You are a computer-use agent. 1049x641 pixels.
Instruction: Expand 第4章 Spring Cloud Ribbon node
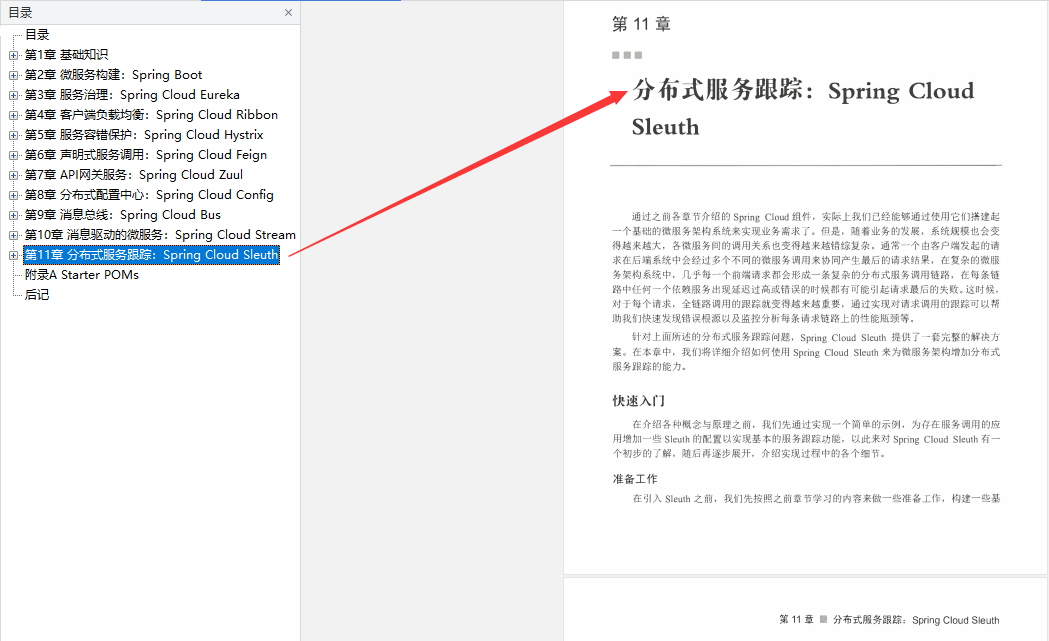(13, 115)
